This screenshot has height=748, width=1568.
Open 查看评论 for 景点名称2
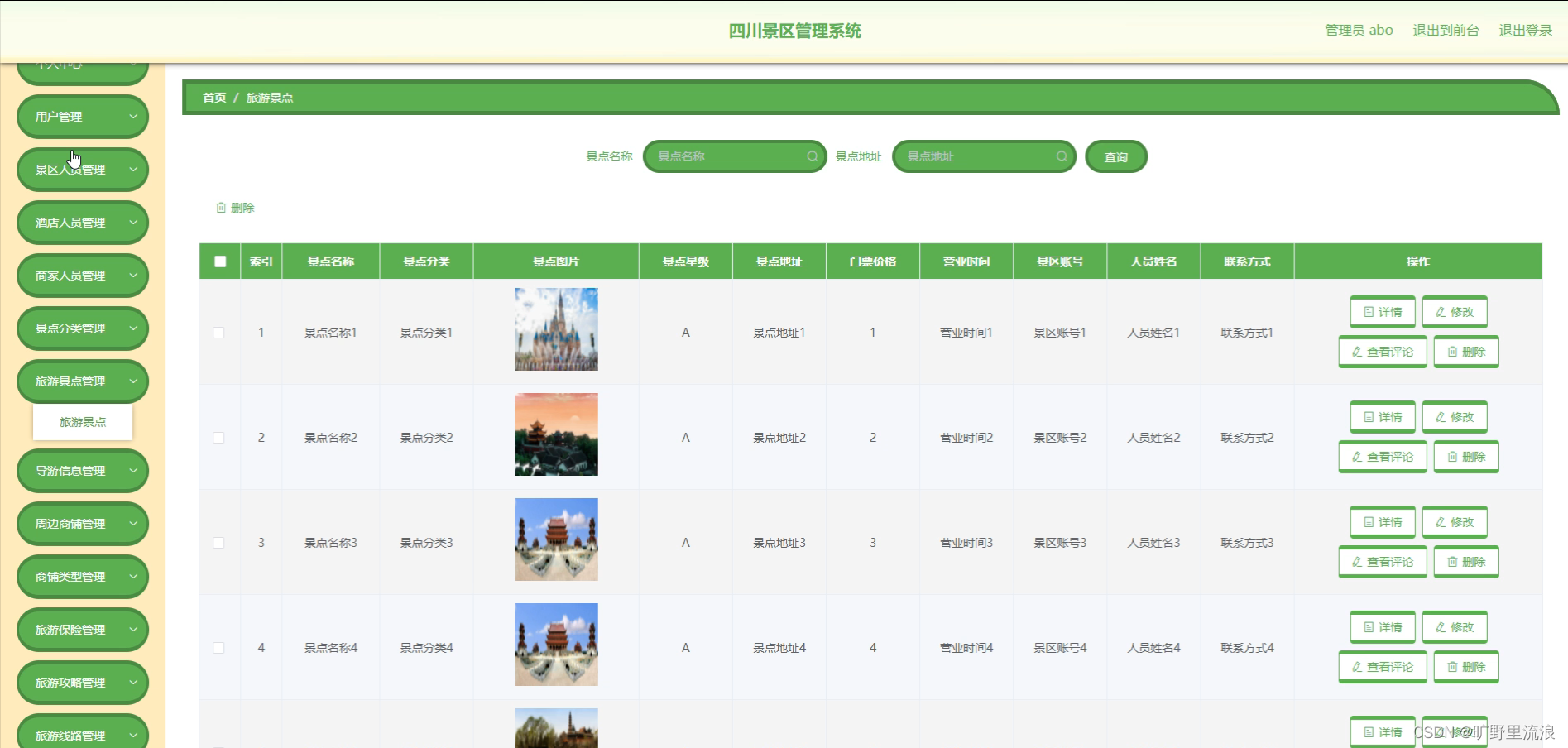[x=1383, y=457]
